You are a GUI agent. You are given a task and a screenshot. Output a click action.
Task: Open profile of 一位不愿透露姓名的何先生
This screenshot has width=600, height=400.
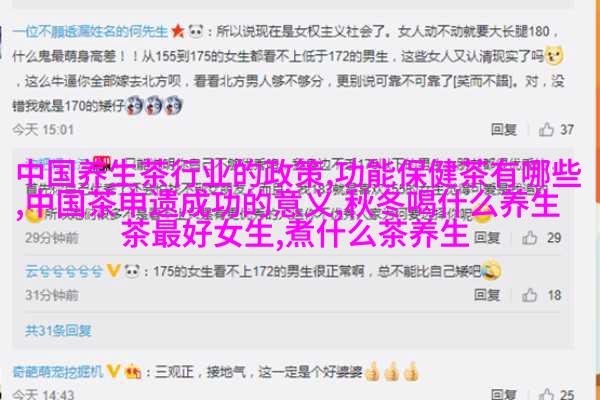[x=90, y=31]
